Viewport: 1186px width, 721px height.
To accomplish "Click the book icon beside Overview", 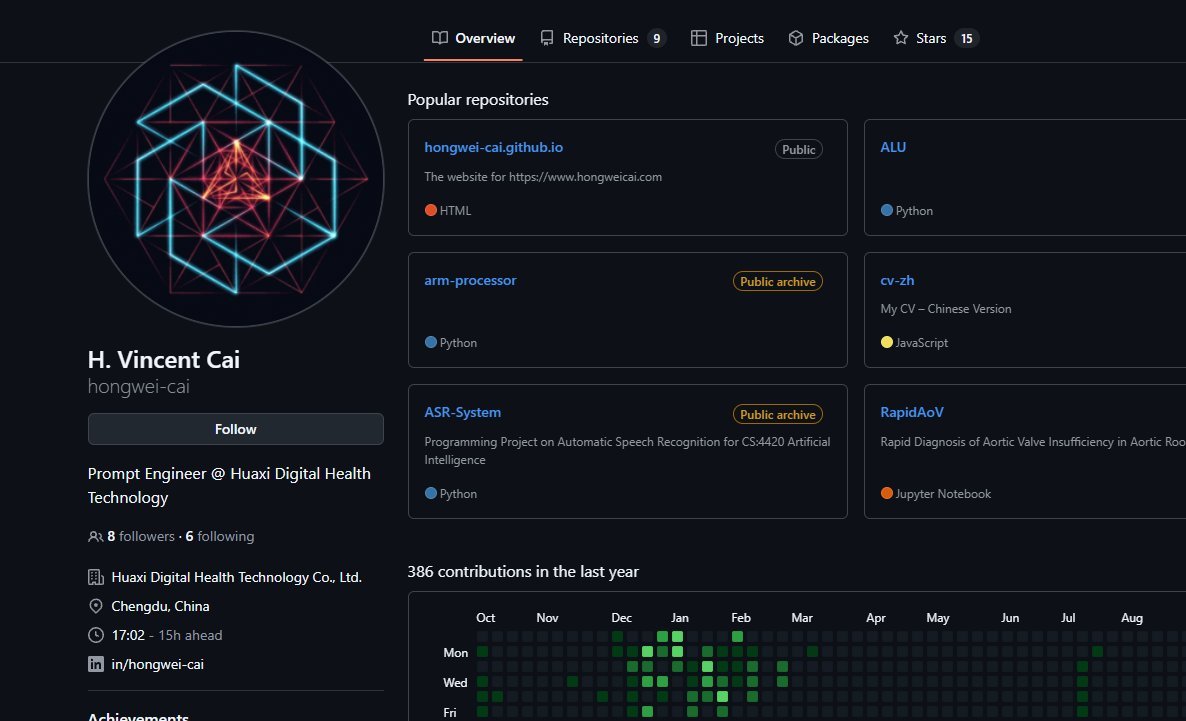I will tap(439, 38).
